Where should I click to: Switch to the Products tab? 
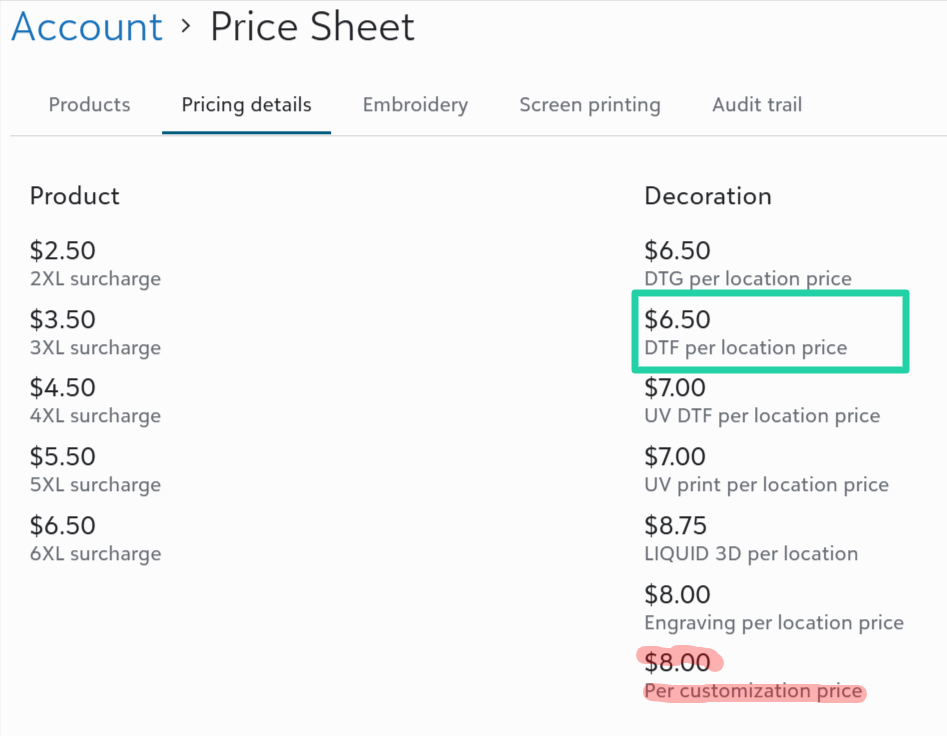(89, 105)
